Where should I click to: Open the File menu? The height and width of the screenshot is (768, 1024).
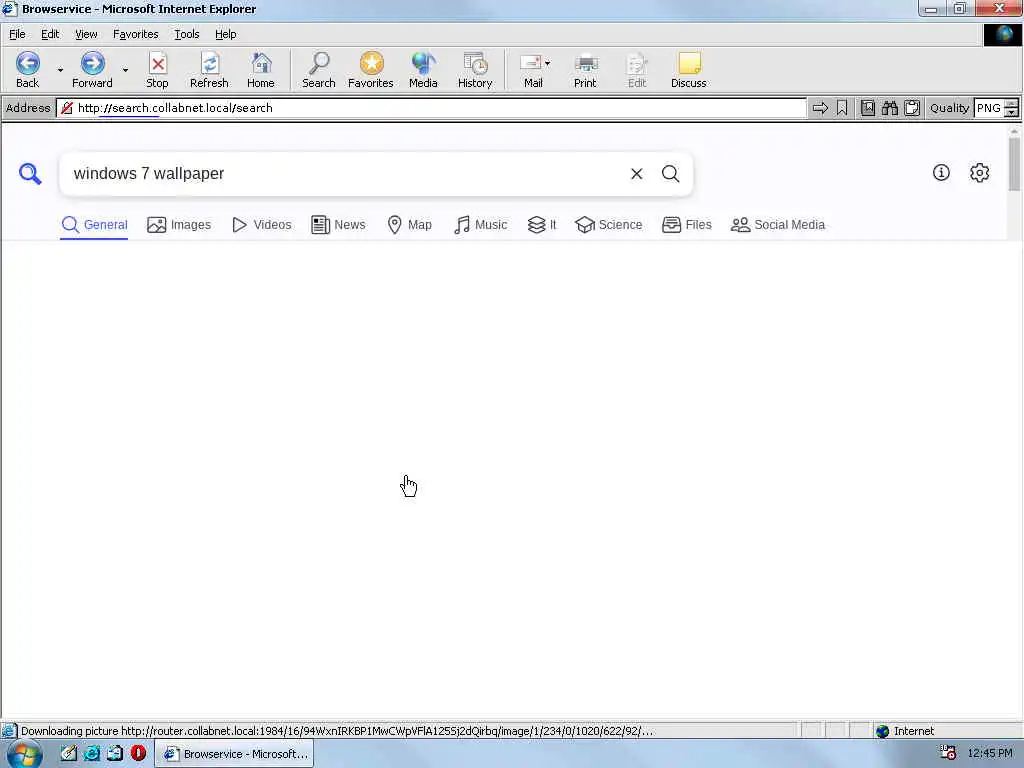click(17, 34)
